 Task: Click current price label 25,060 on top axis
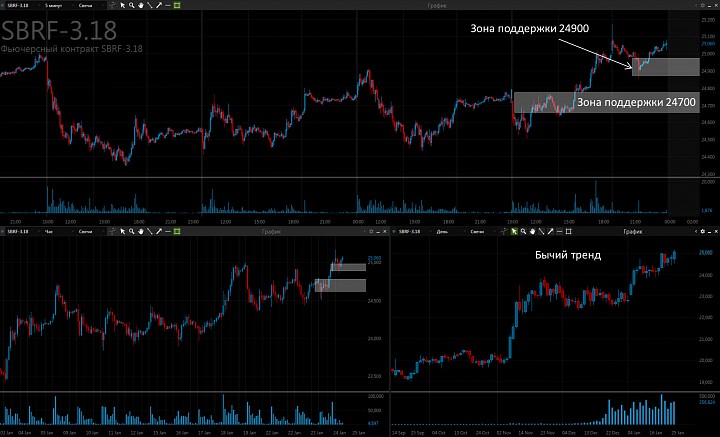(709, 44)
